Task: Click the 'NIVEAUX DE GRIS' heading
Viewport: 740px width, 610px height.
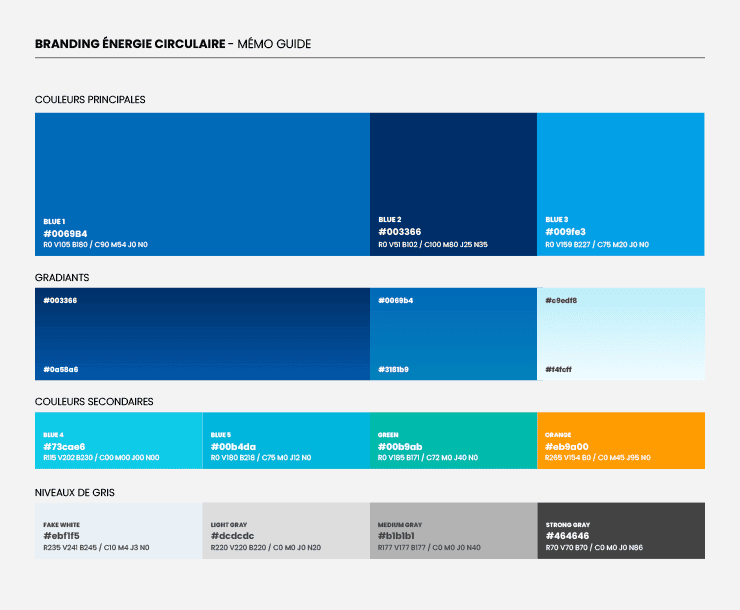Action: point(75,493)
